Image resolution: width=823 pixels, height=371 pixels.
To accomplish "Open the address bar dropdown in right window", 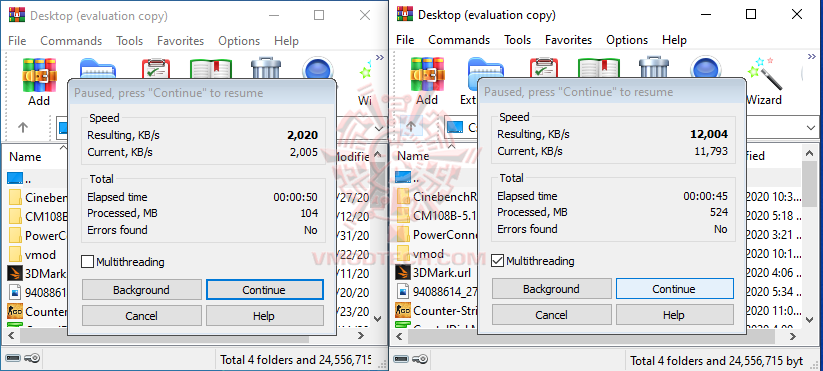I will (811, 128).
